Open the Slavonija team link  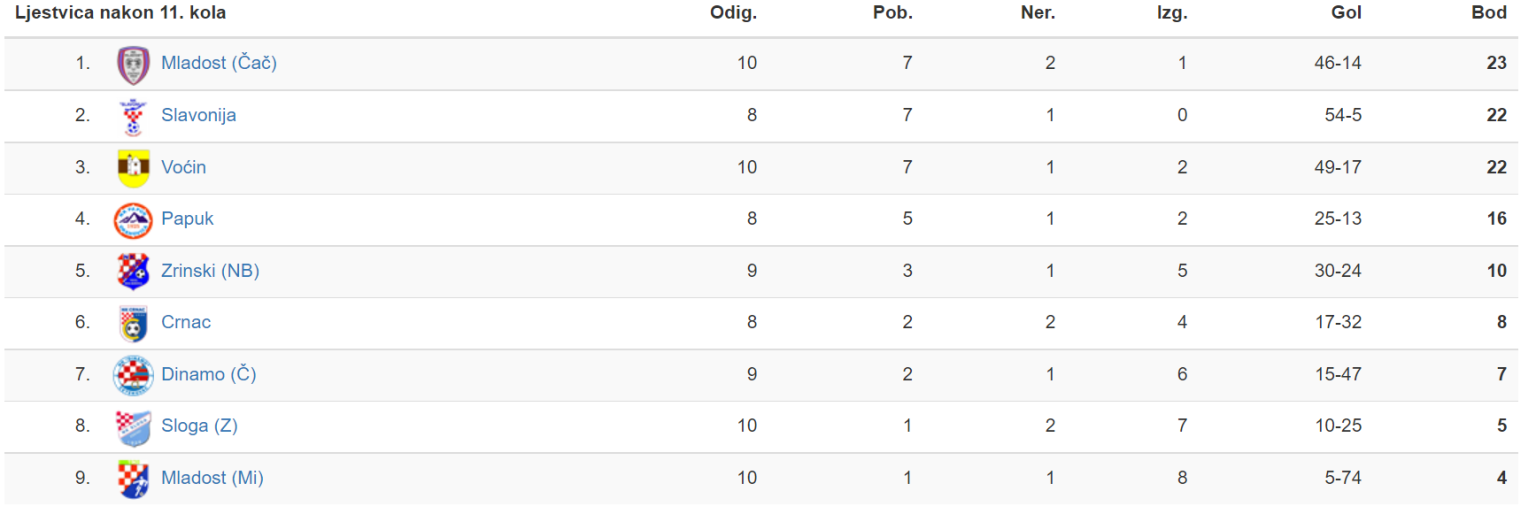(199, 115)
